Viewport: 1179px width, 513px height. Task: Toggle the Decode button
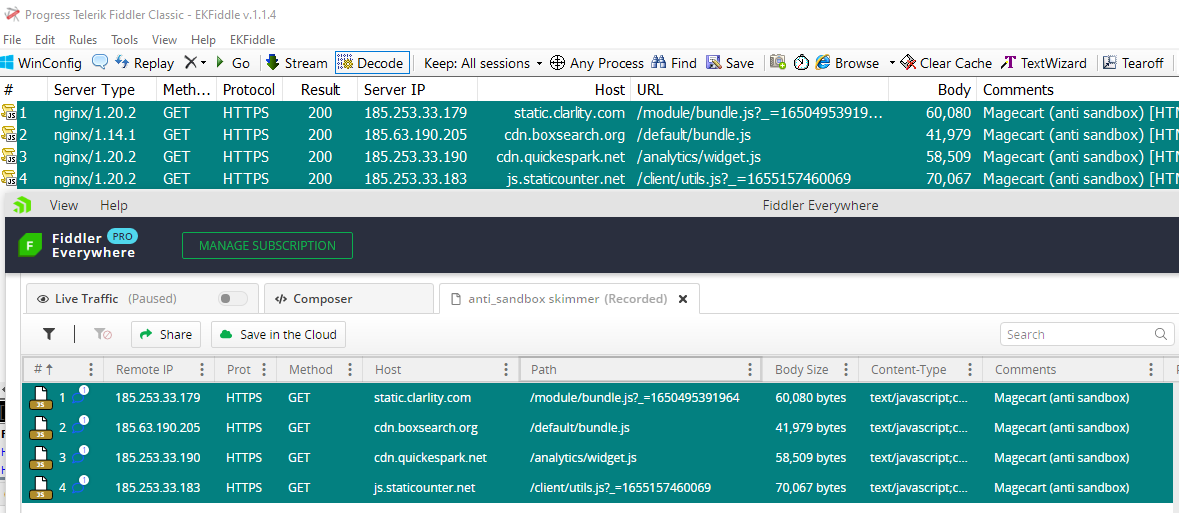371,63
